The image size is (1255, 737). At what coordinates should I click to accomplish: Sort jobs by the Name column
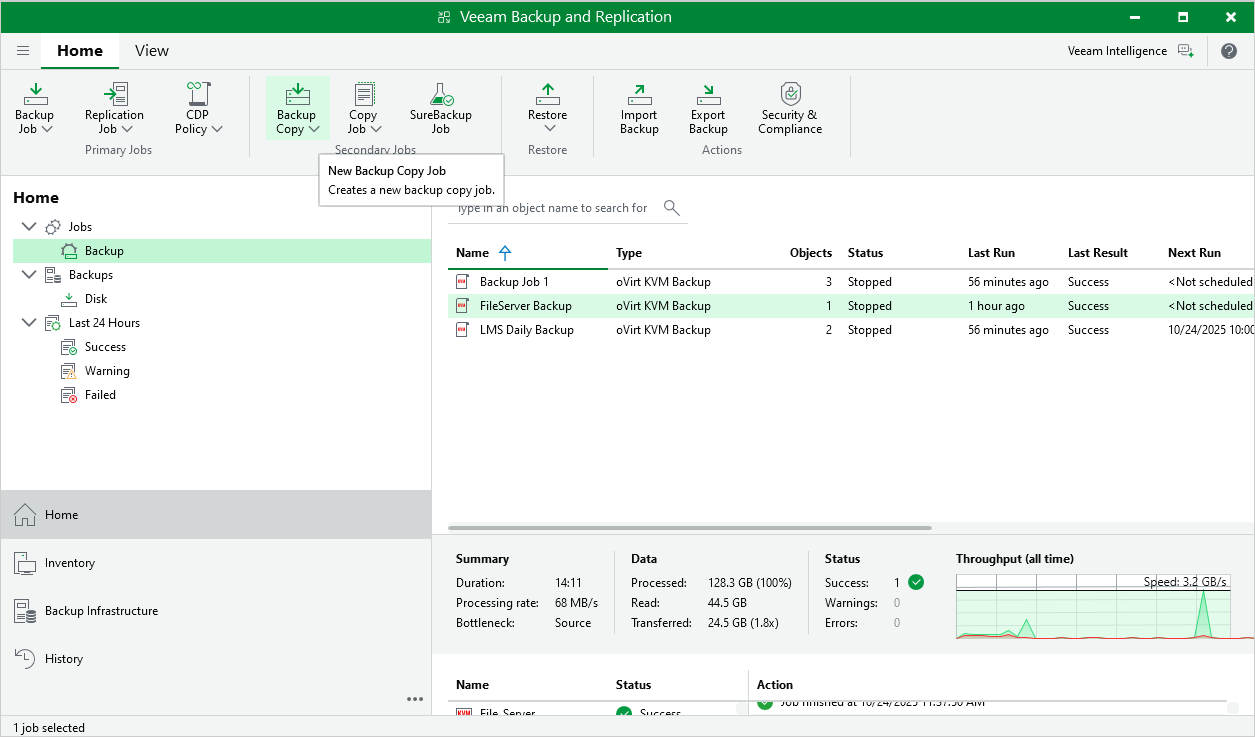[x=470, y=252]
